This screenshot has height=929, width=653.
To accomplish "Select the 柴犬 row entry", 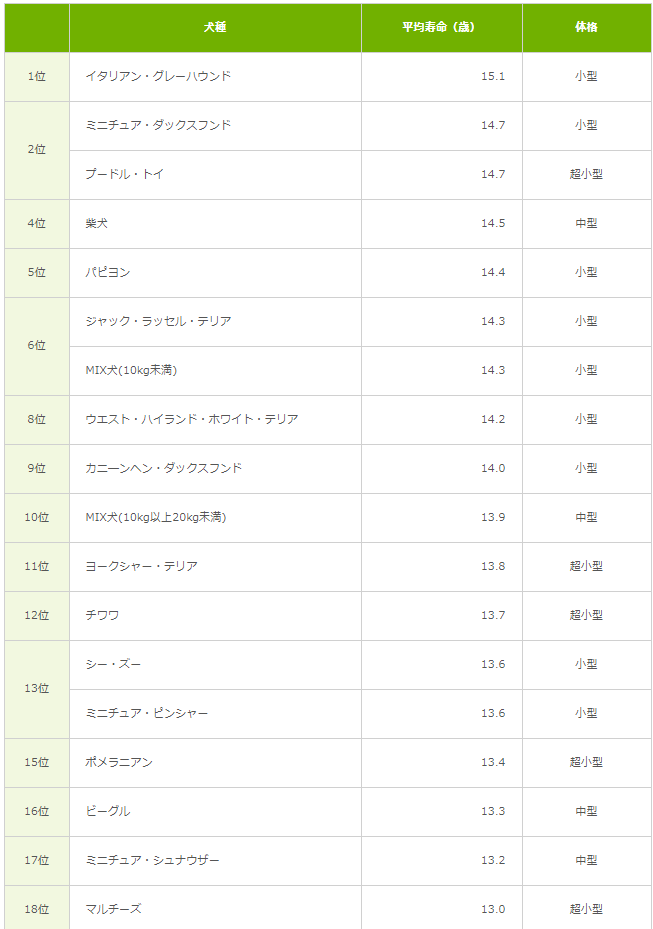I will coord(97,223).
